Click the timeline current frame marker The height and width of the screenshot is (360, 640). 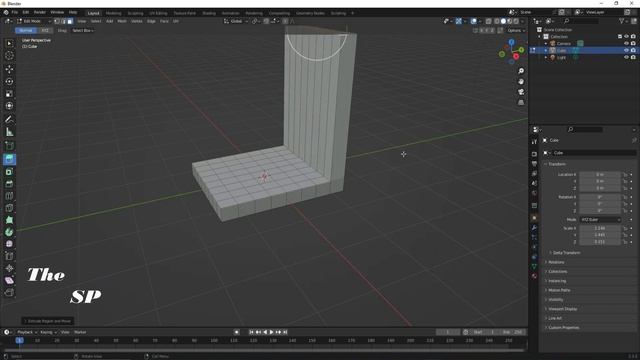[x=19, y=340]
